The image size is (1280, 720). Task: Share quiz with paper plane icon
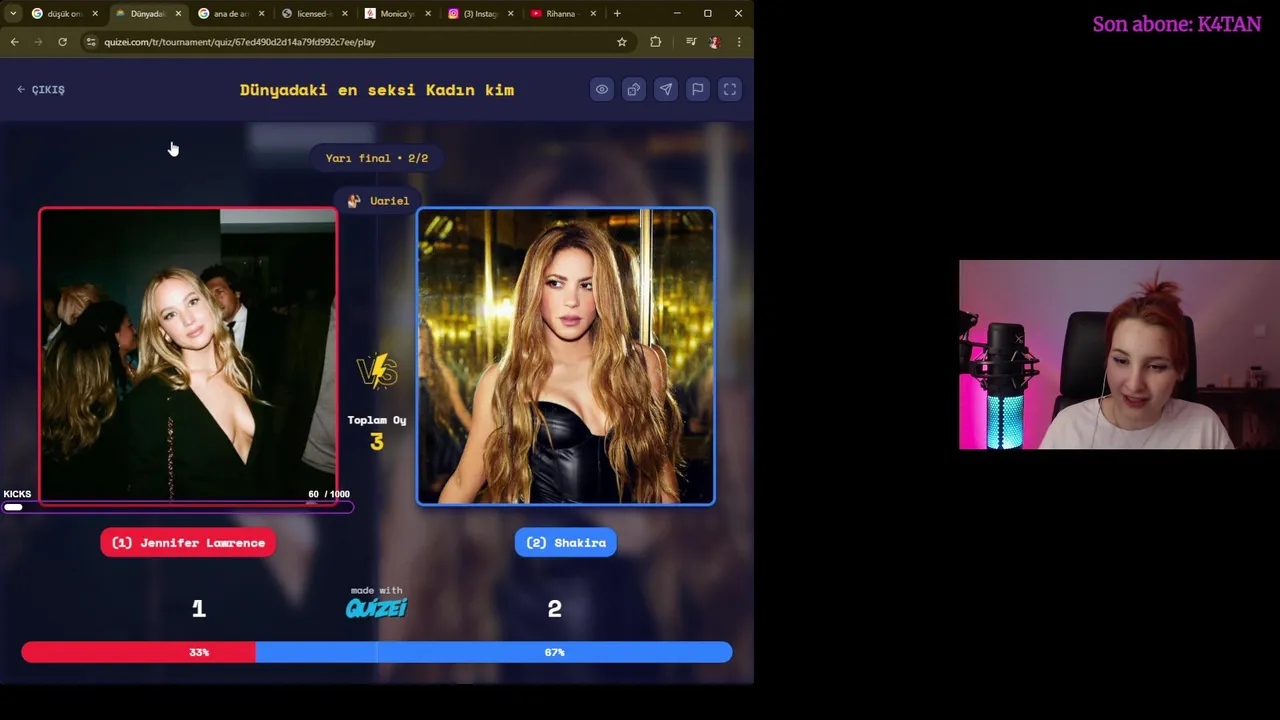tap(666, 90)
